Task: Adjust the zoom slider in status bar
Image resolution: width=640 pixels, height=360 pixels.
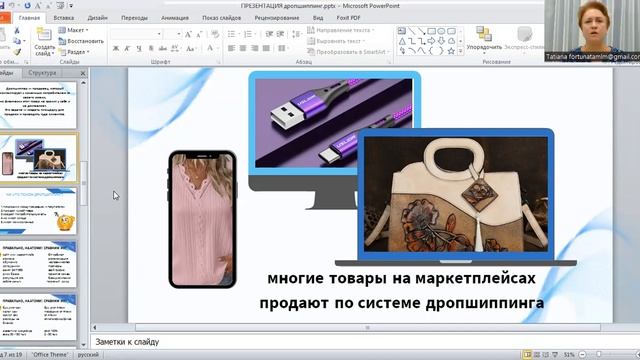Action: pyautogui.click(x=599, y=355)
